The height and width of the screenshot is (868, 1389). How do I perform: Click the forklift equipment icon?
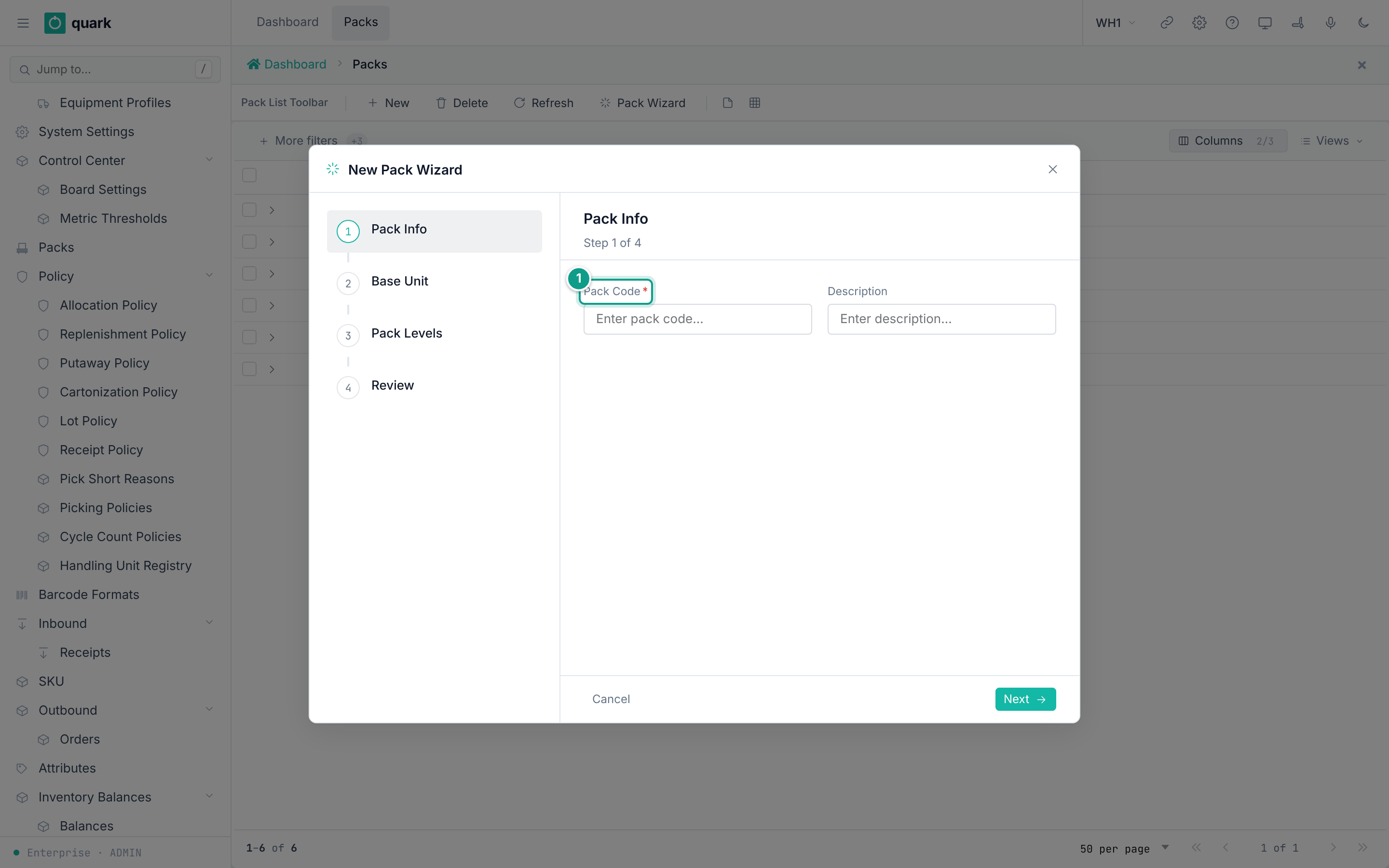pos(1298,23)
